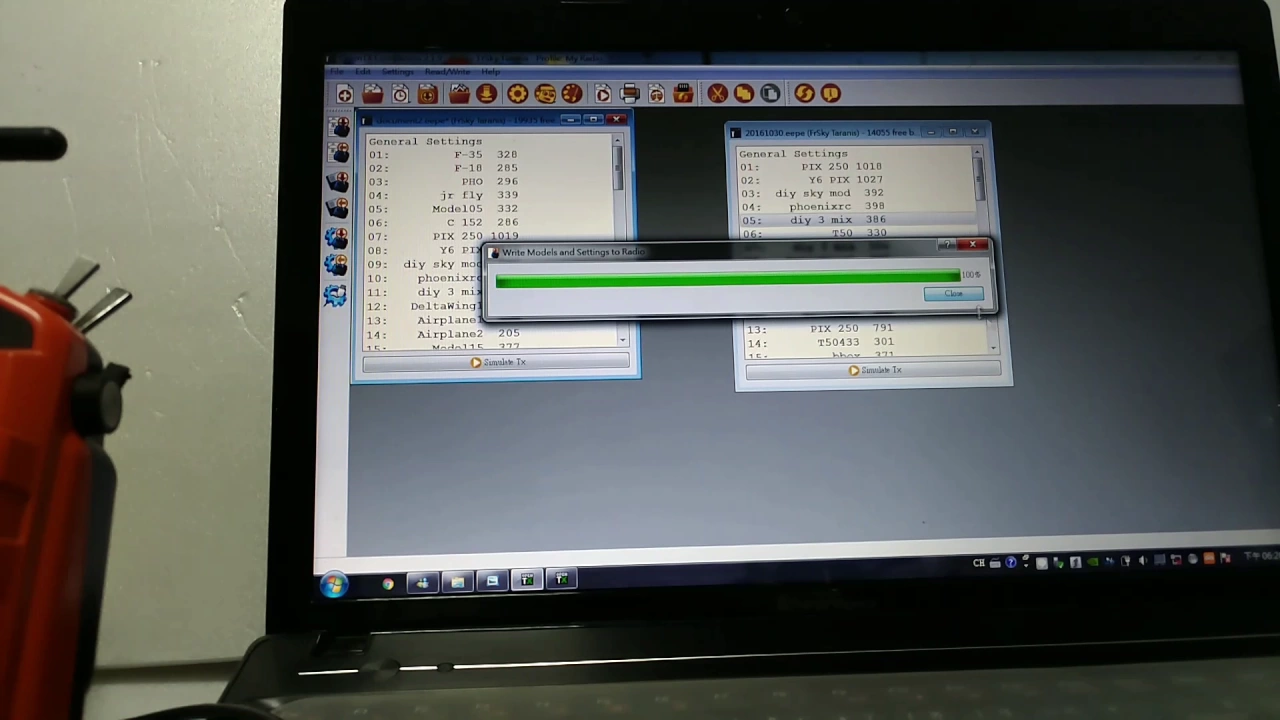
Task: Click the Print toolbar icon
Action: (x=630, y=94)
